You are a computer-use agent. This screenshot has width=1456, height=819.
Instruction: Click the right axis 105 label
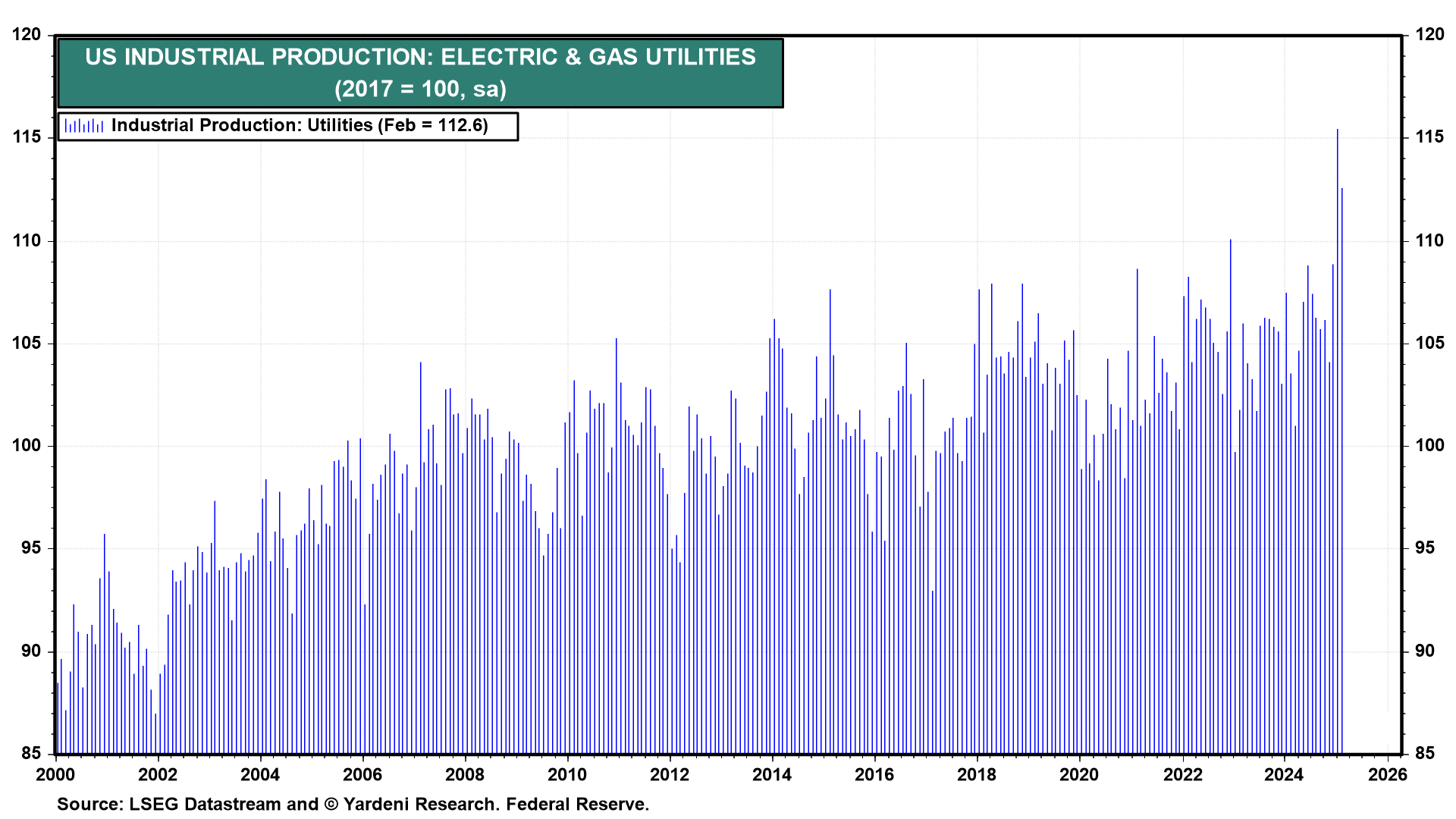click(1429, 343)
